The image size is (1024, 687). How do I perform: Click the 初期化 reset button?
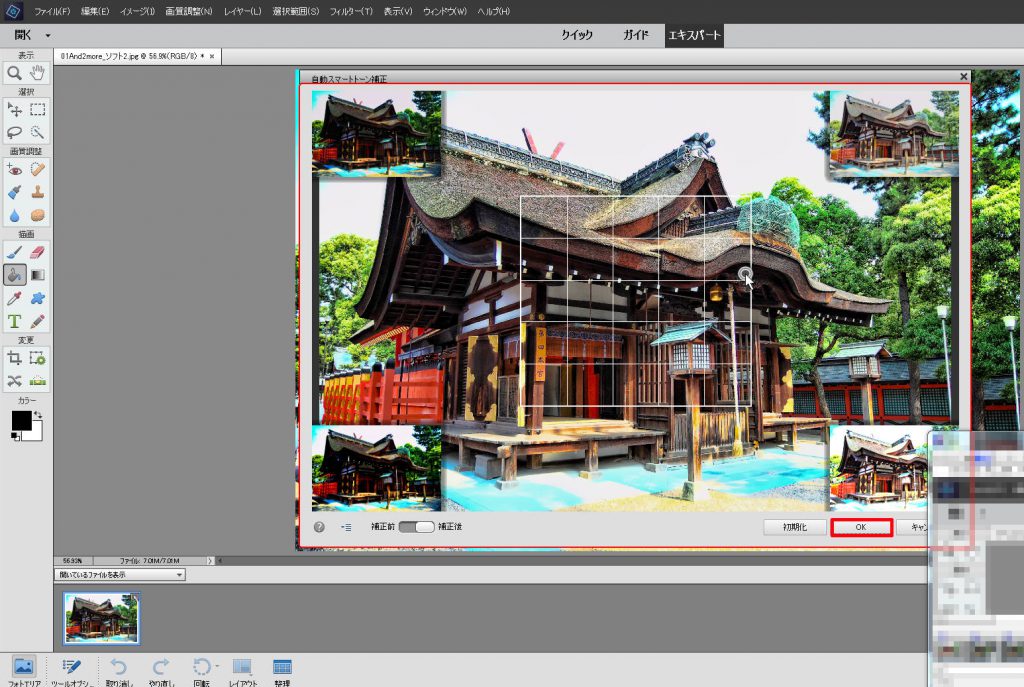794,527
